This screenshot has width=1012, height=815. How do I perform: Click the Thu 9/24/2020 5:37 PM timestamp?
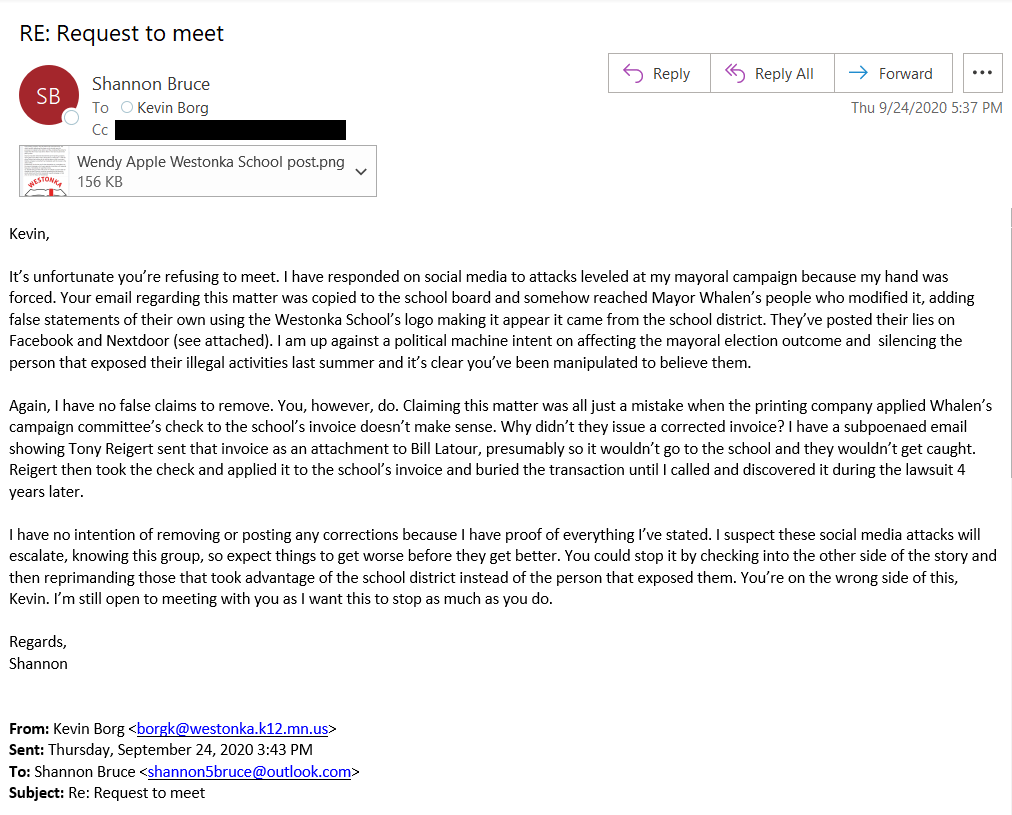[x=926, y=108]
